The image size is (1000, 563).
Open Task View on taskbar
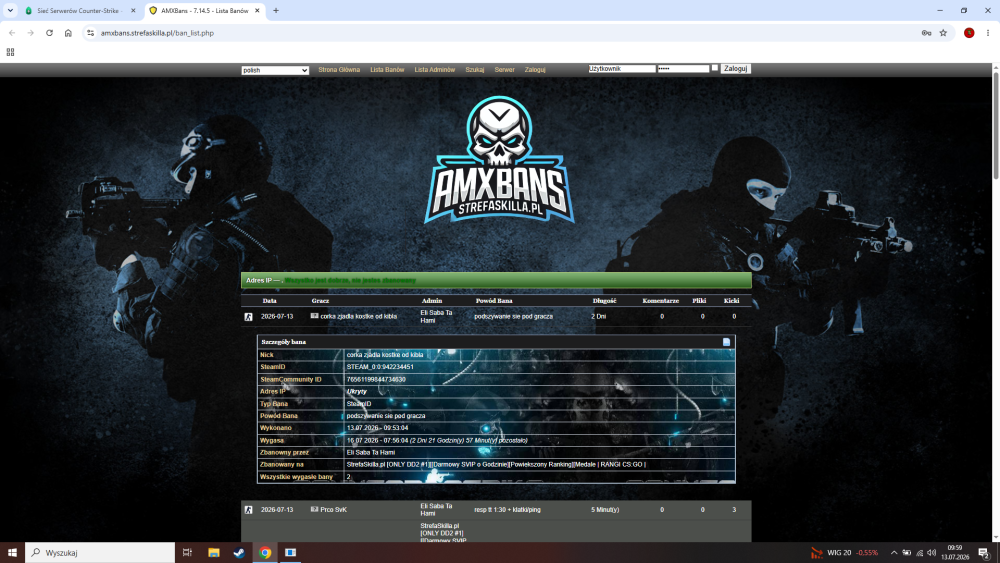188,553
